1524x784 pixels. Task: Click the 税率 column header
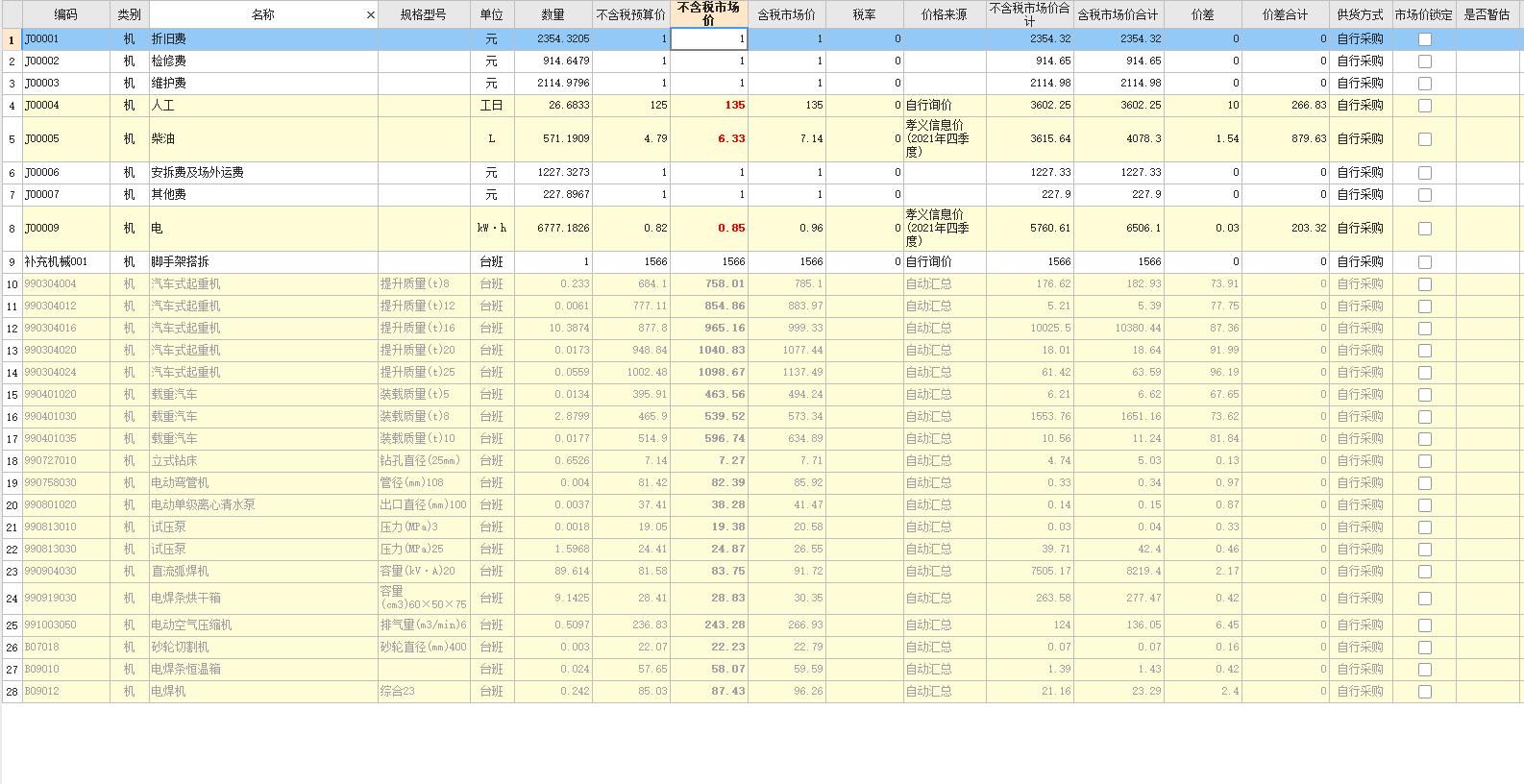pyautogui.click(x=865, y=14)
